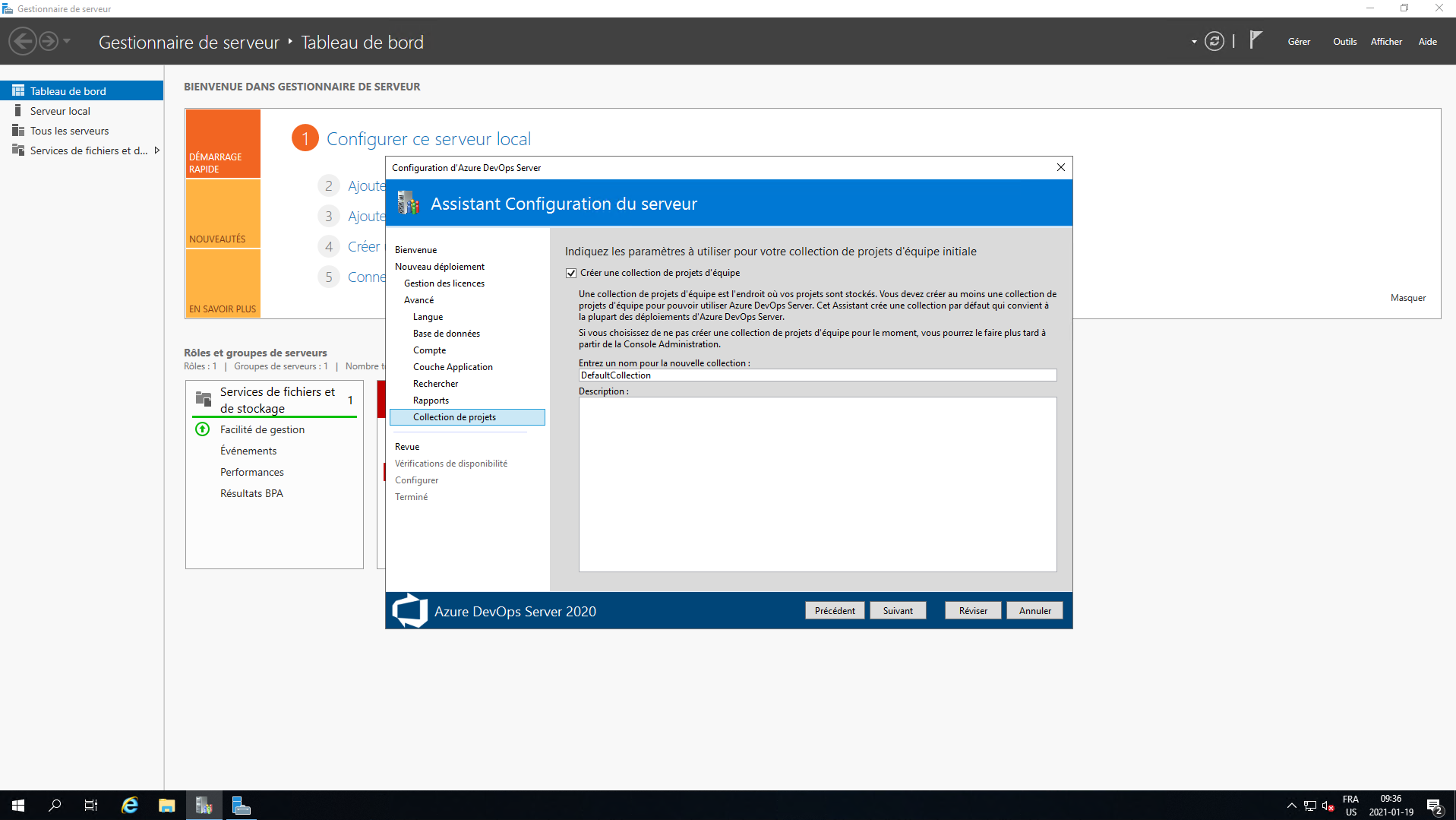This screenshot has height=820, width=1456.
Task: Open the taskbar search icon
Action: (x=55, y=806)
